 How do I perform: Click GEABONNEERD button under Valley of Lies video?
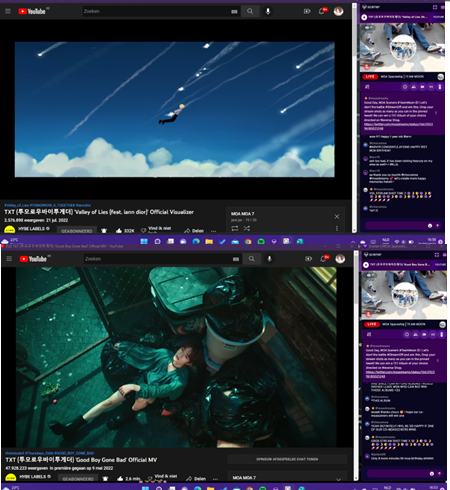pyautogui.click(x=77, y=231)
